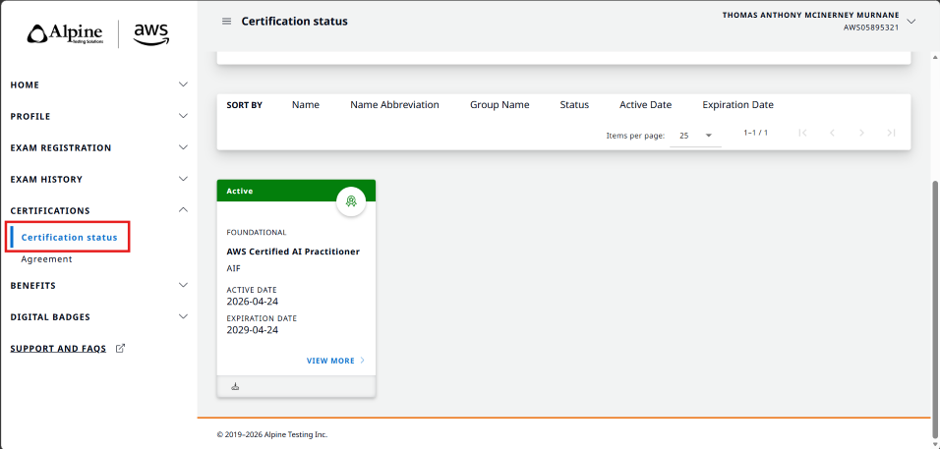
Task: Go to next page arrow
Action: 861,133
